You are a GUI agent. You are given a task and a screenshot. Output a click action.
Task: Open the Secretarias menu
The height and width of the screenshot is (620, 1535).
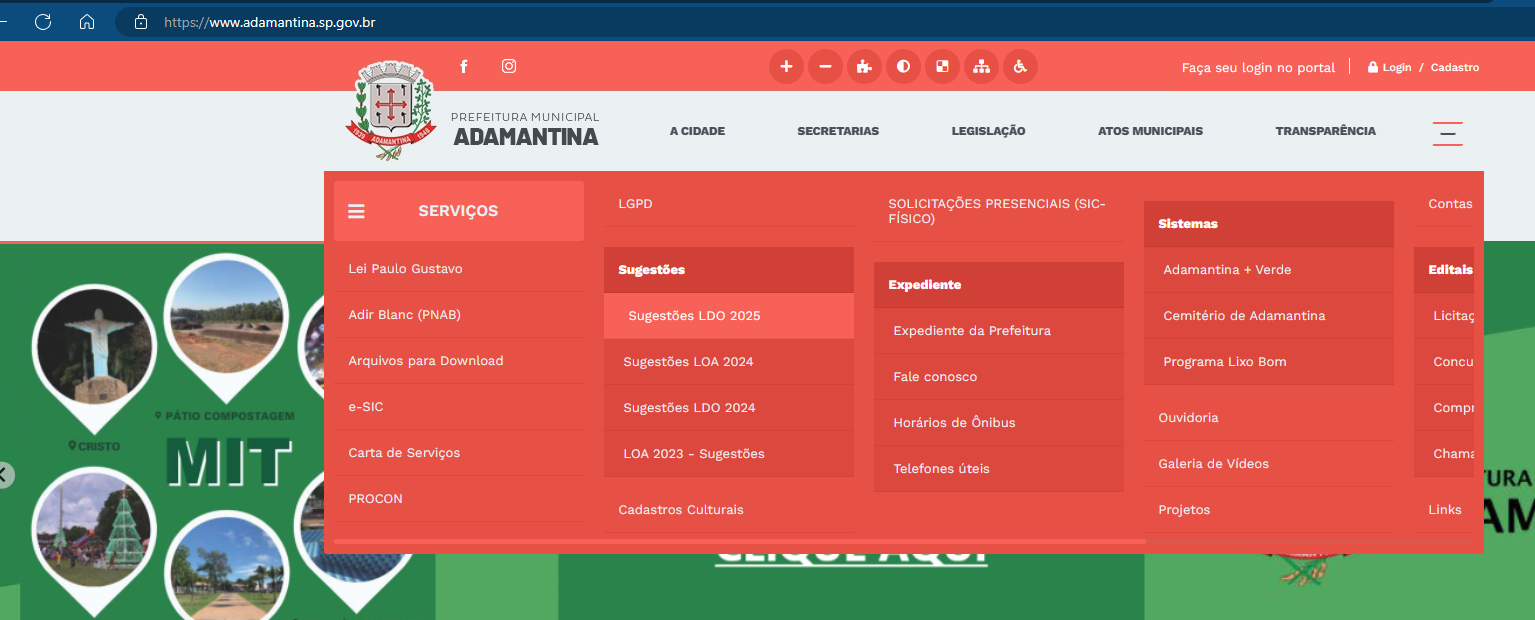point(837,131)
